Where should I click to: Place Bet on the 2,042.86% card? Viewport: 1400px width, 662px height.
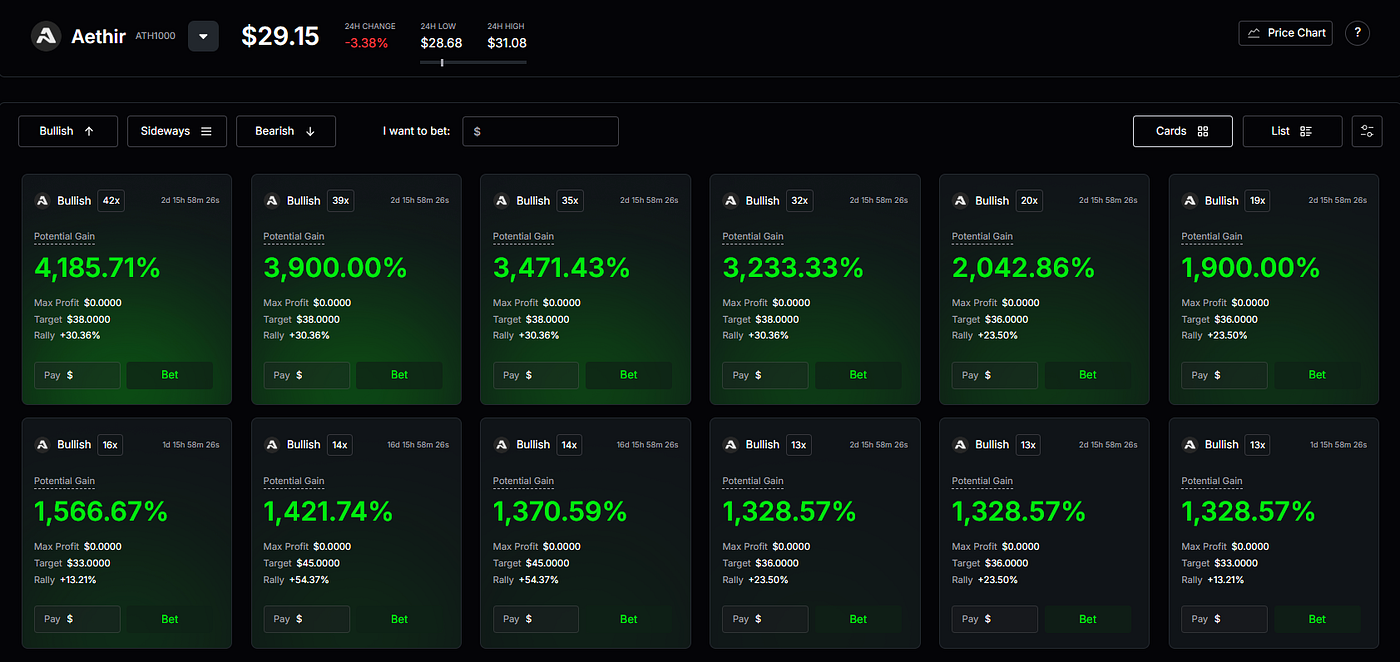point(1088,375)
